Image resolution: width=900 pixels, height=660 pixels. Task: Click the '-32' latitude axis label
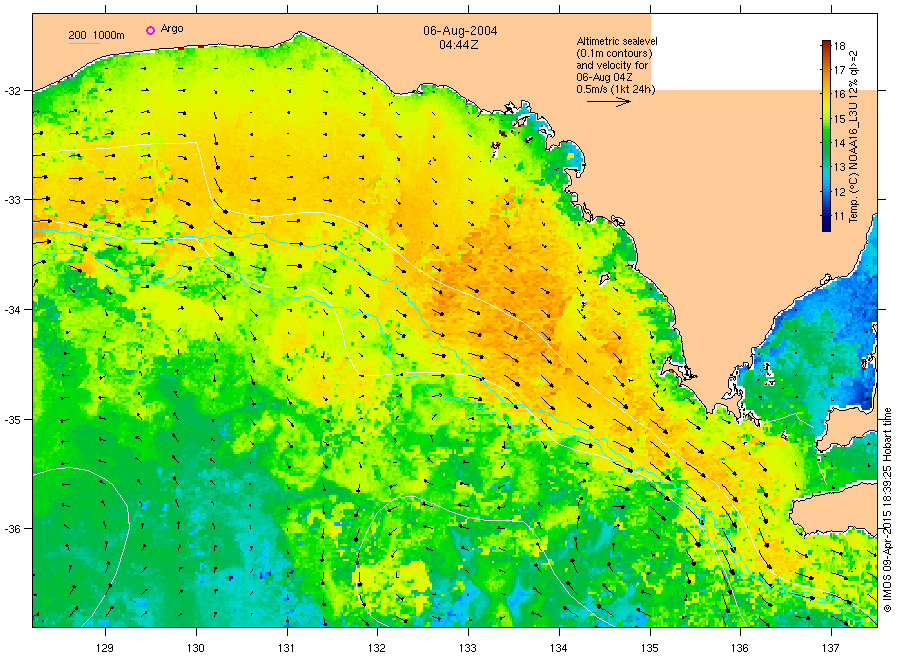tap(13, 91)
